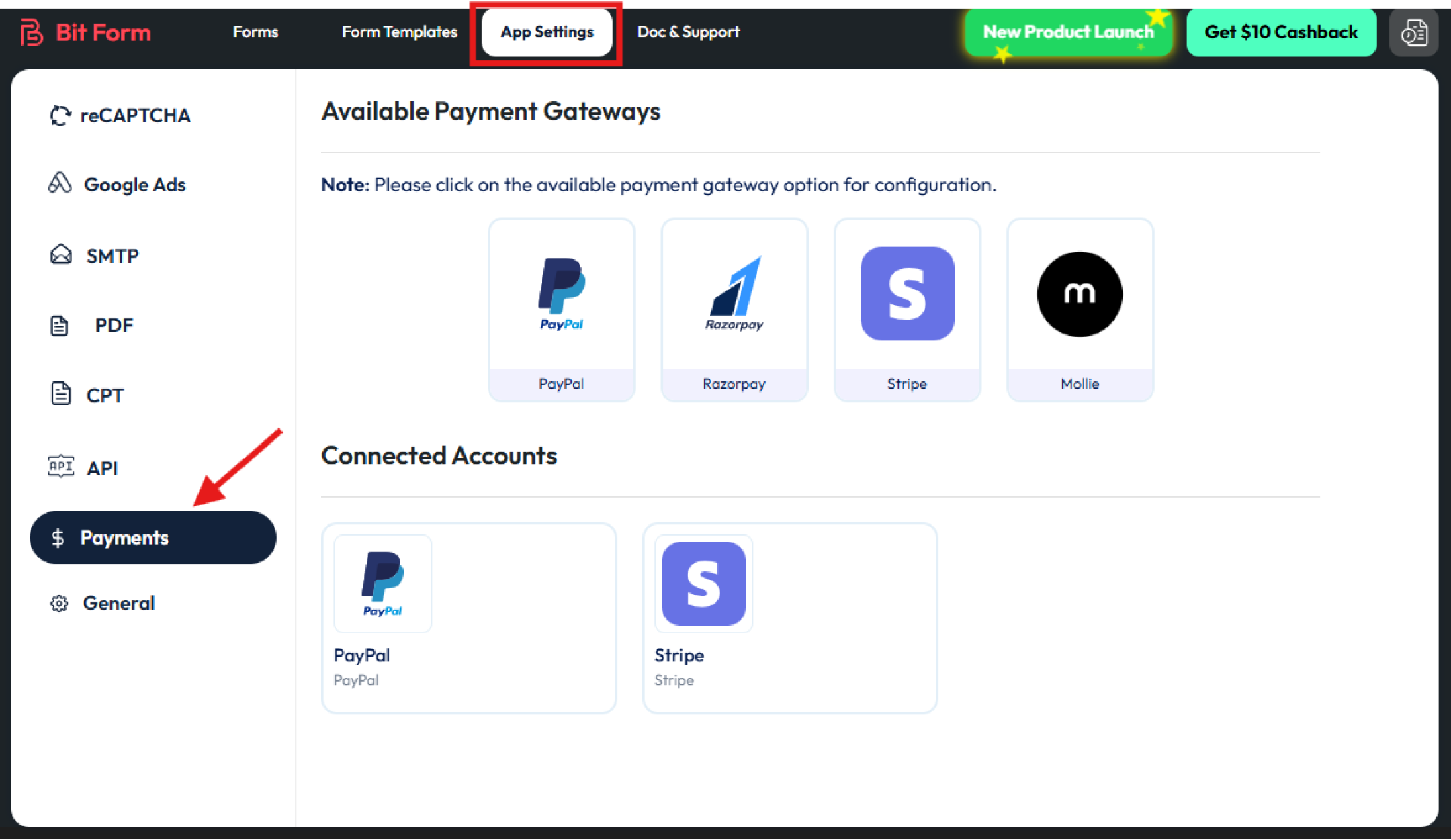The image size is (1451, 840).
Task: Click Get $10 Cashback button
Action: click(1281, 32)
